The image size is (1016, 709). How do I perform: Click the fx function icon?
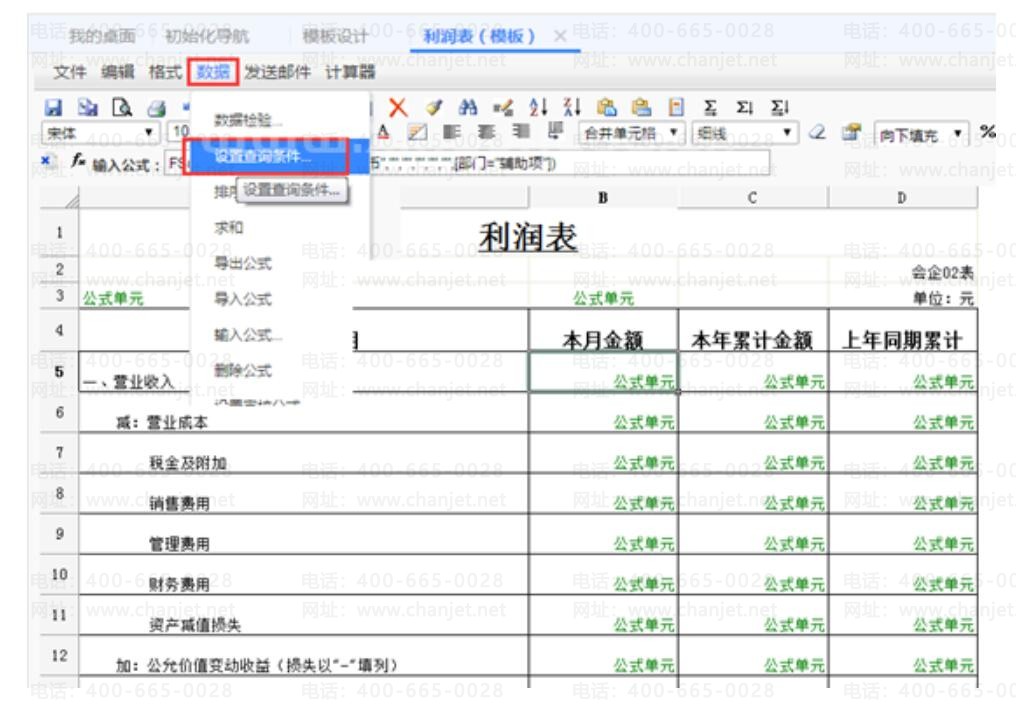78,160
